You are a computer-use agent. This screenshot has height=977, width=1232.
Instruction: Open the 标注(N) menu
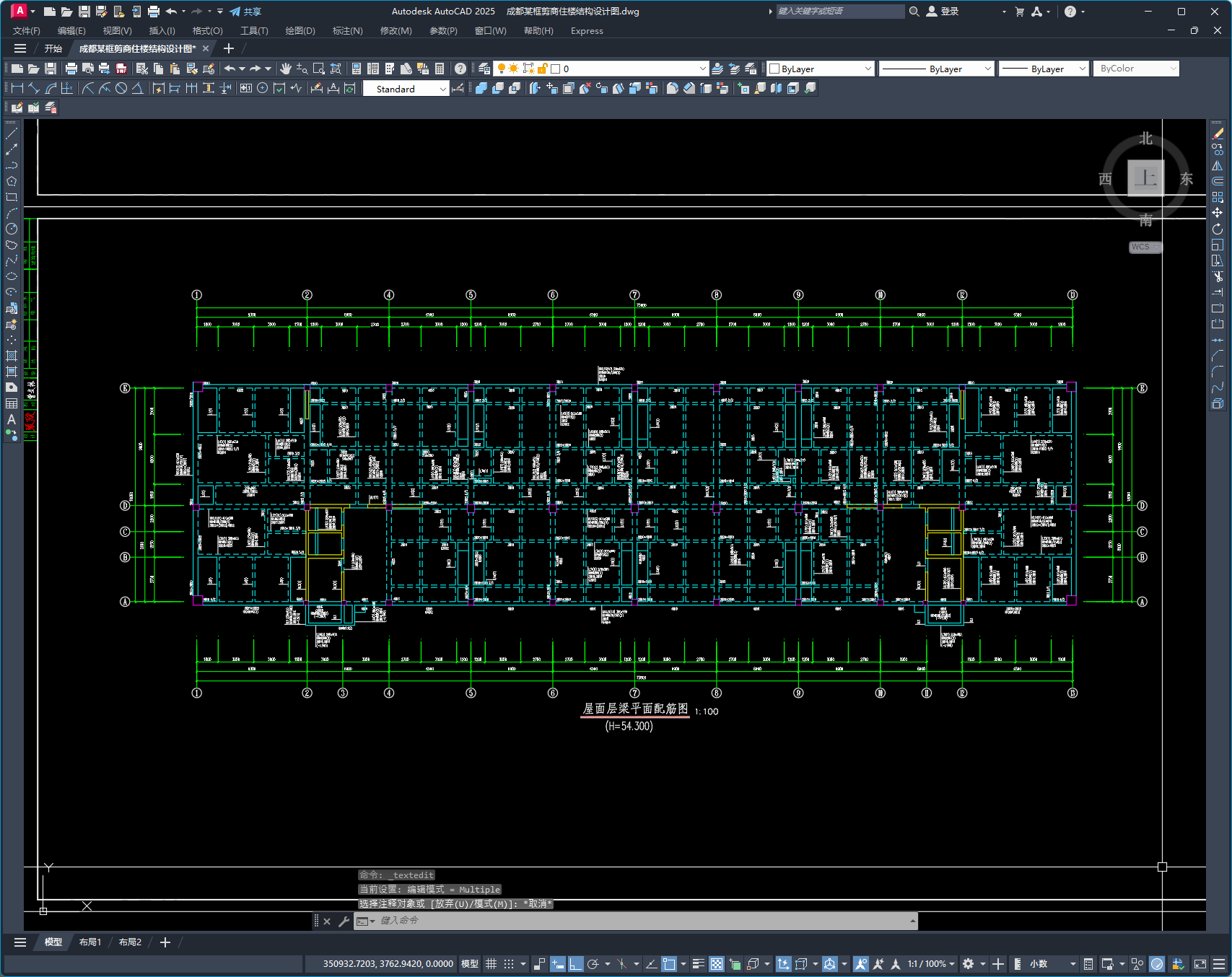347,31
